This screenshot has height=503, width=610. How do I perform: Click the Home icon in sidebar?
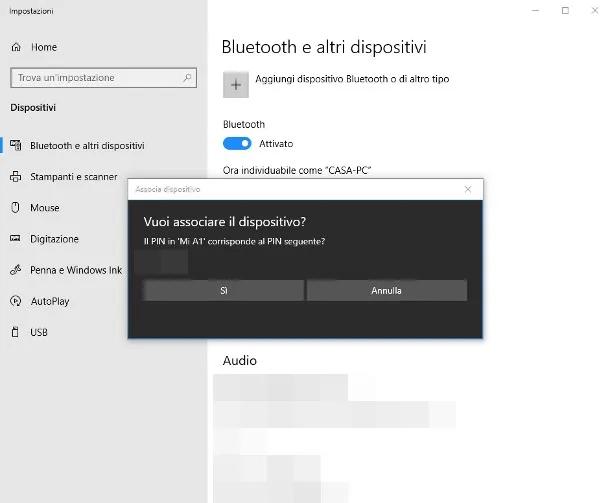[x=16, y=47]
